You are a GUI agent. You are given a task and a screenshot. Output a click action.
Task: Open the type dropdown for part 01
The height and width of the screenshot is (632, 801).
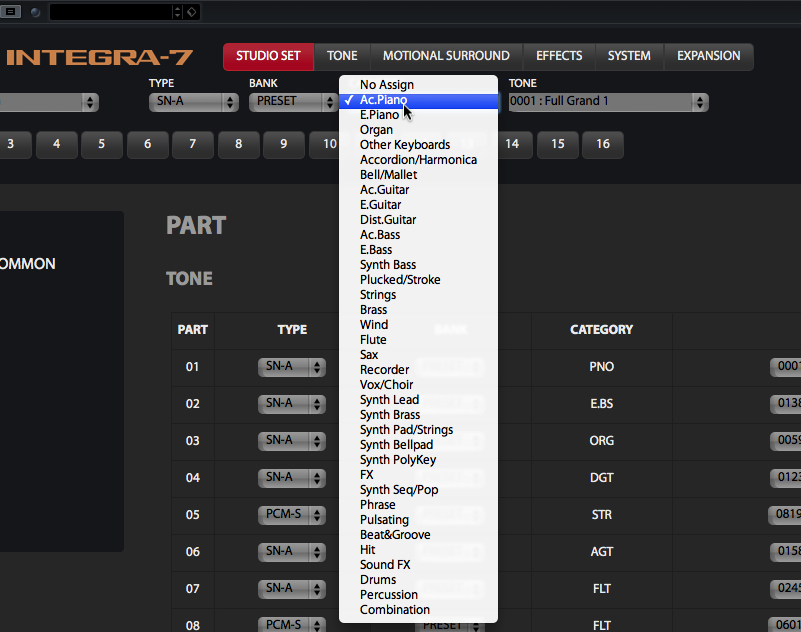tap(292, 366)
